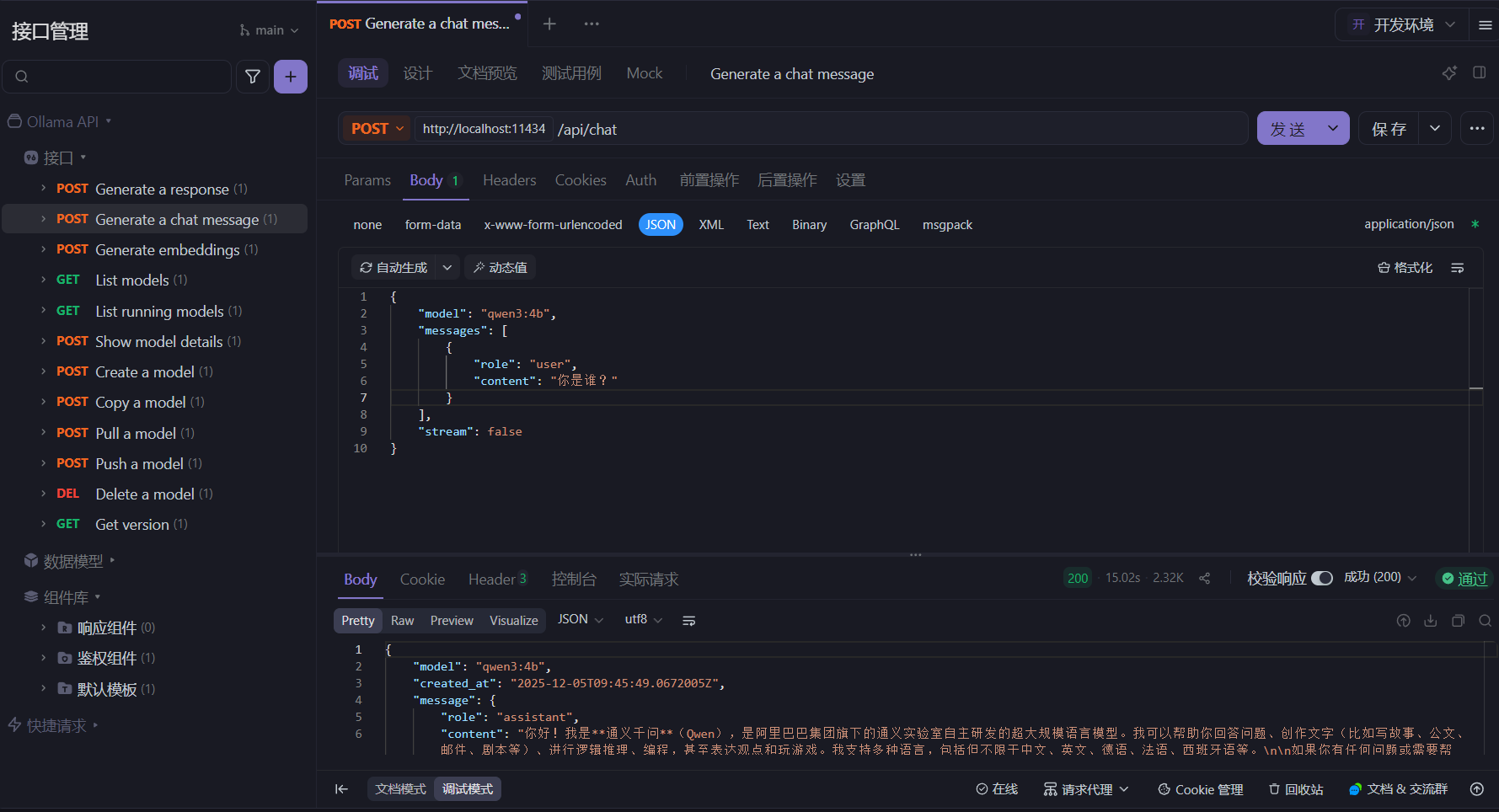Image resolution: width=1499 pixels, height=812 pixels.
Task: Toggle the 校验响应 switch
Action: [1322, 578]
